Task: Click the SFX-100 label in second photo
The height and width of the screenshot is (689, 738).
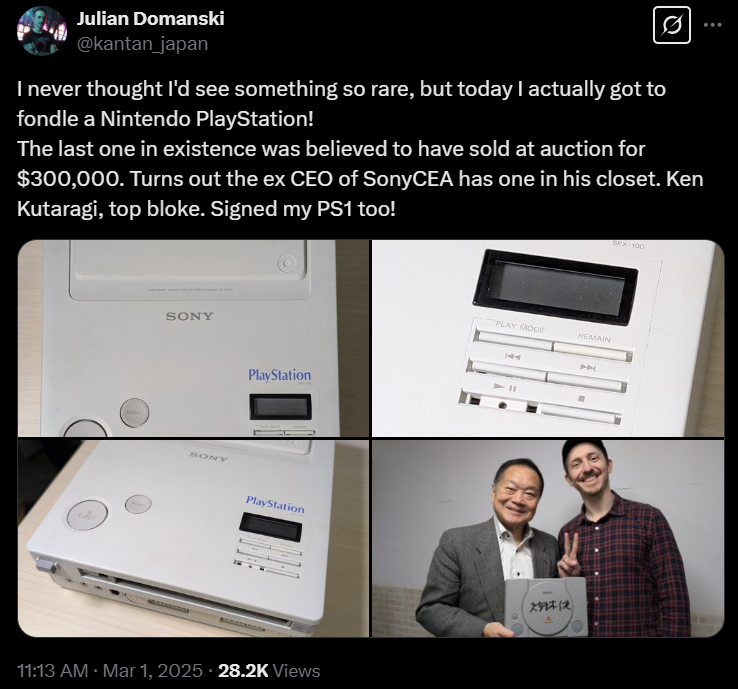Action: click(x=628, y=245)
